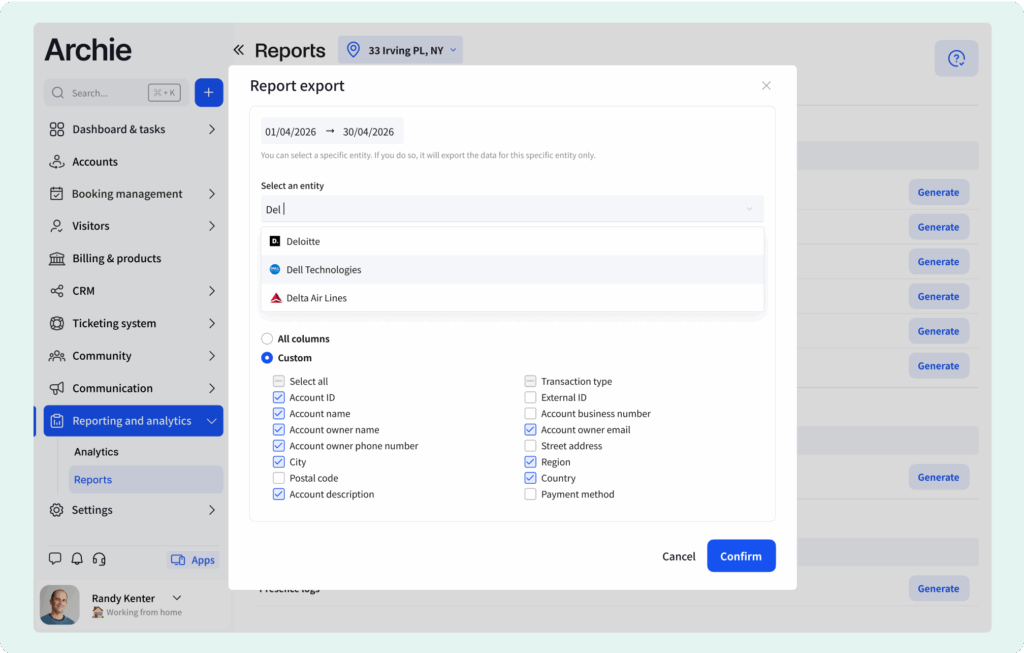The image size is (1024, 653).
Task: Open the chat bubble icon
Action: 55,559
